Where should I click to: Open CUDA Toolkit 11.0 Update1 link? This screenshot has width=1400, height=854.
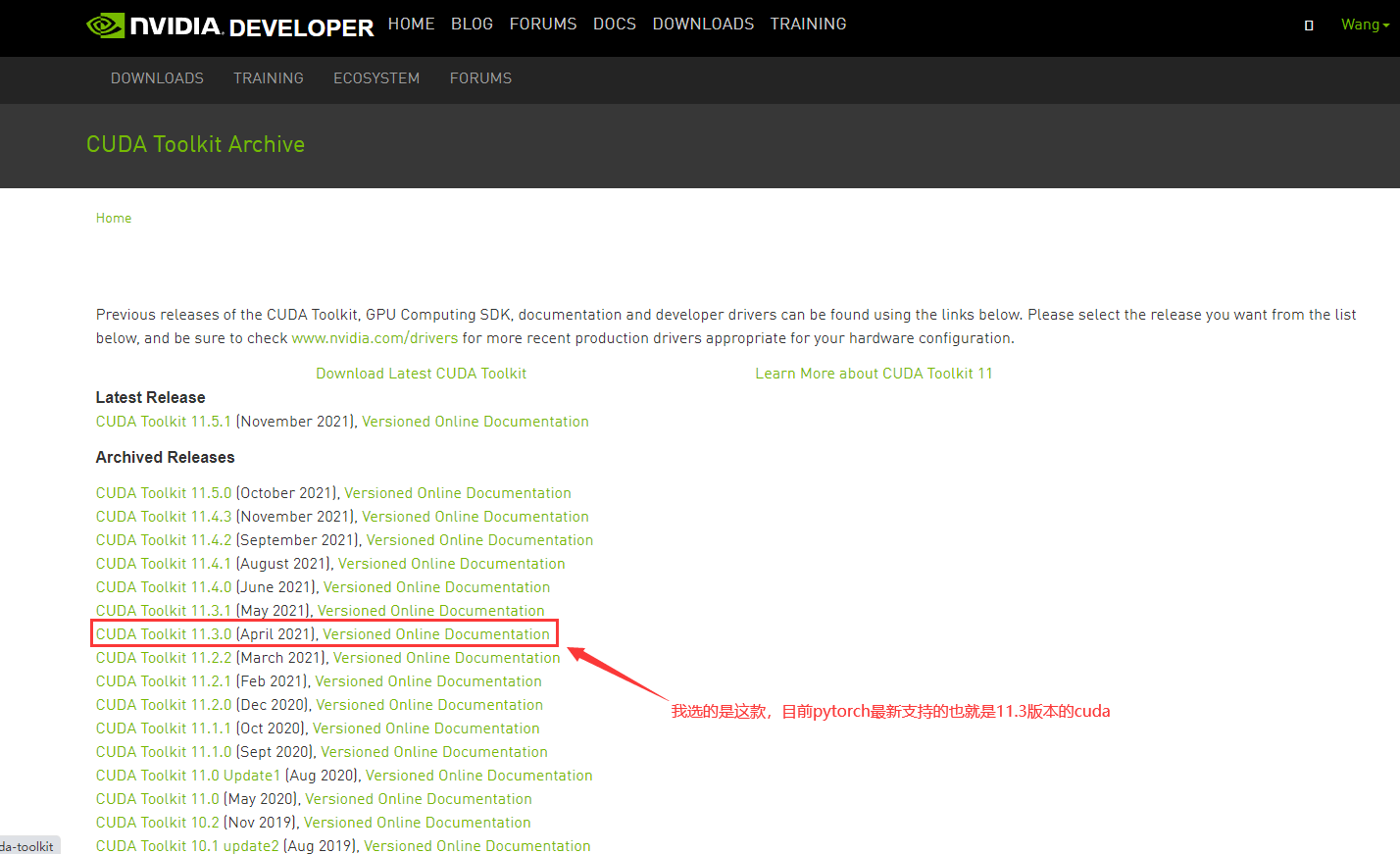pos(188,776)
